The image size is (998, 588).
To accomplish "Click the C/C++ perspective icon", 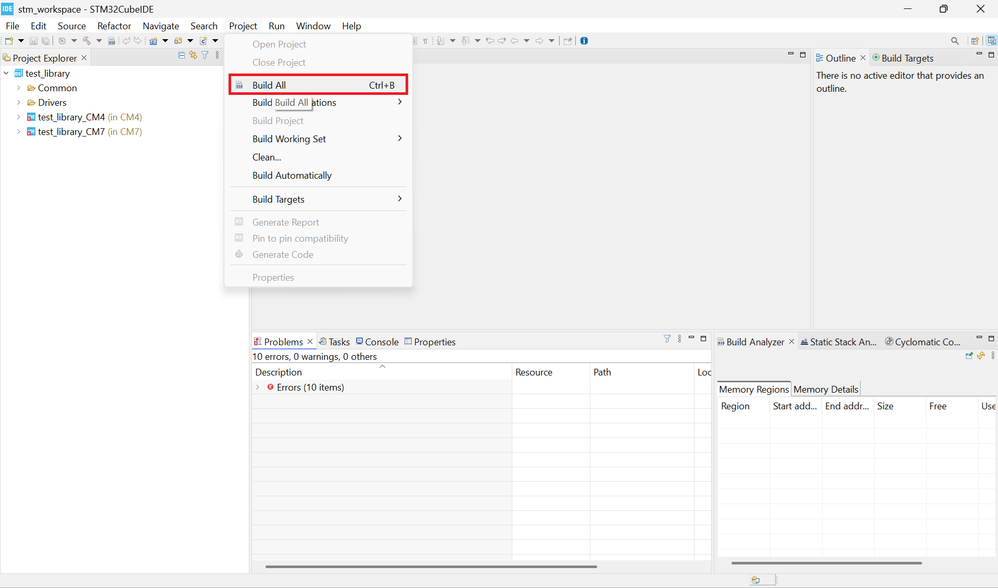I will (991, 41).
